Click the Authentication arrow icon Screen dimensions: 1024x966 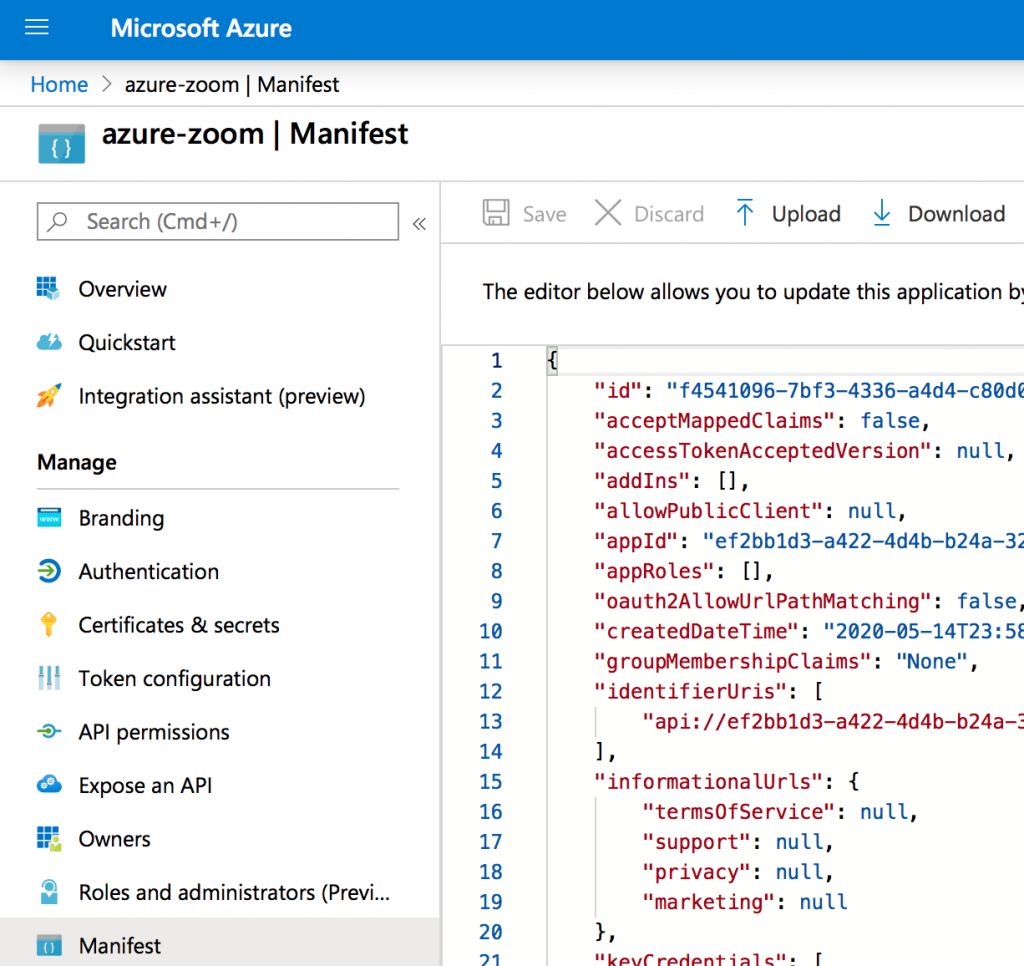point(49,571)
